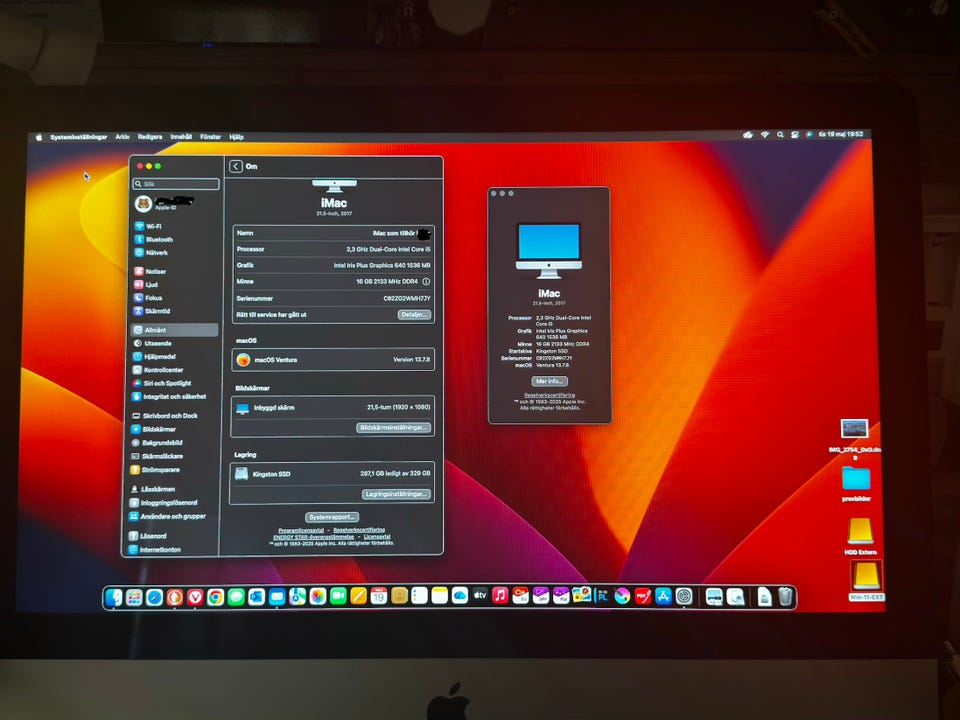Open the Fönster menu
The height and width of the screenshot is (720, 960).
point(211,137)
